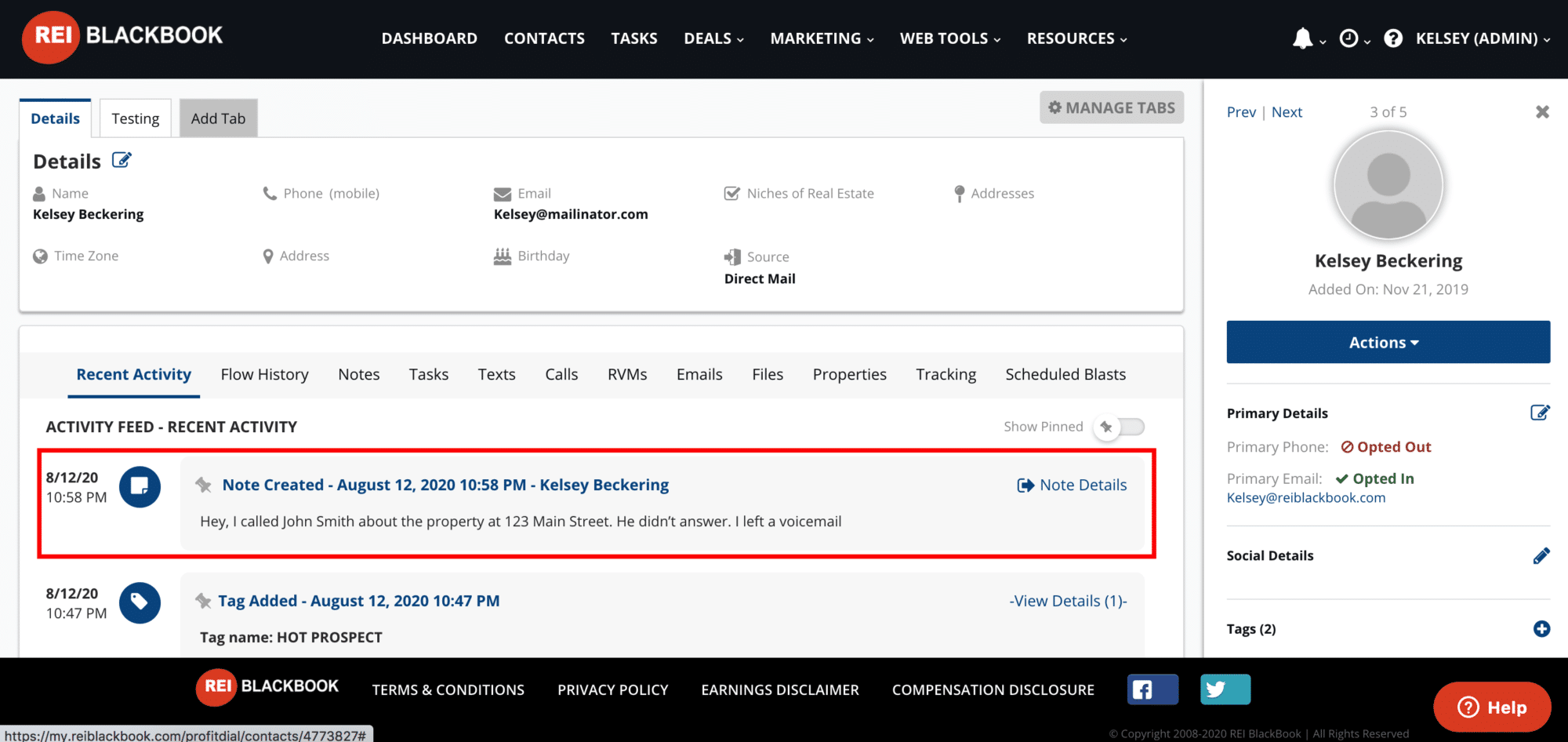Click the Kelsey@mailinator.com email value
Image resolution: width=1568 pixels, height=742 pixels.
pos(571,214)
